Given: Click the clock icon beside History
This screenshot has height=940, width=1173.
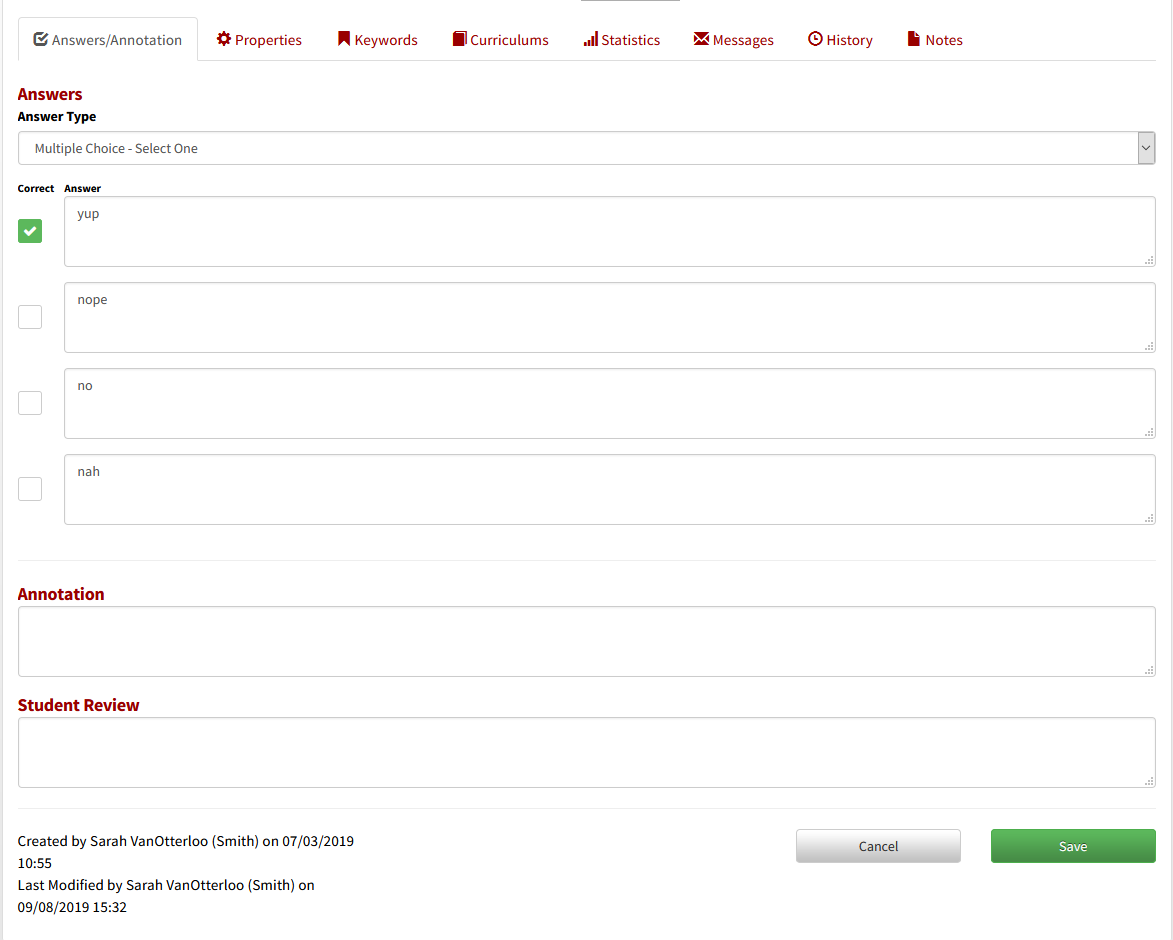Looking at the screenshot, I should [x=815, y=39].
